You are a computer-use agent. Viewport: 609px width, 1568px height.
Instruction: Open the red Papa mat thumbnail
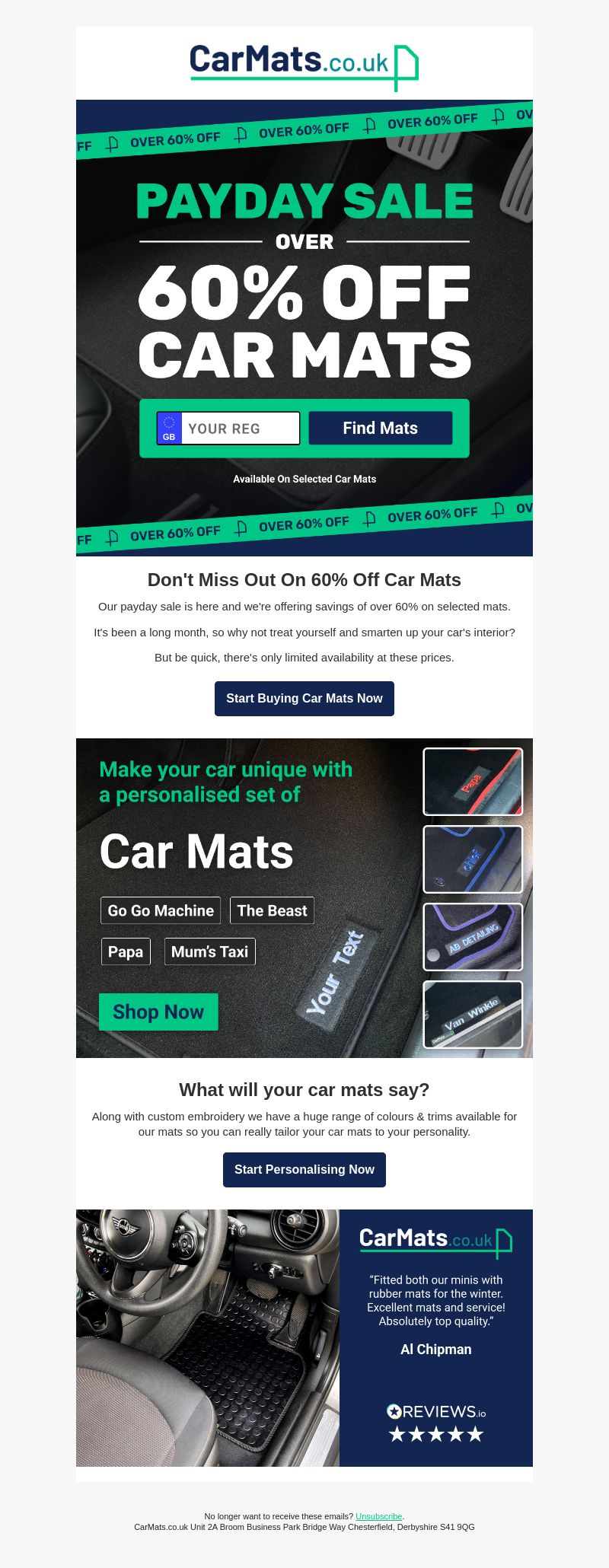click(x=473, y=782)
